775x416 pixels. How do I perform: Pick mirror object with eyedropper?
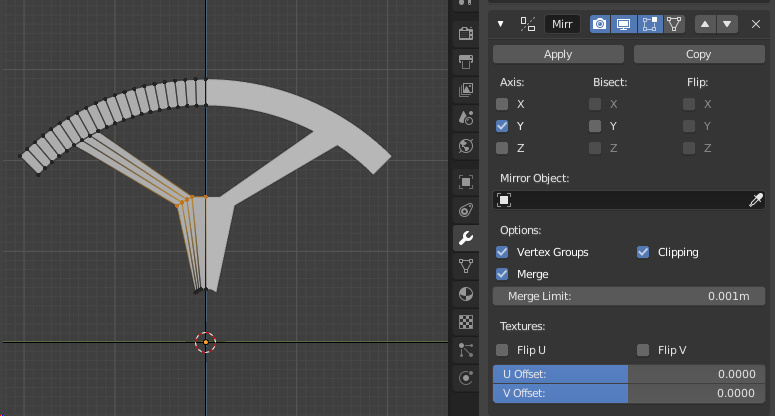click(x=755, y=200)
